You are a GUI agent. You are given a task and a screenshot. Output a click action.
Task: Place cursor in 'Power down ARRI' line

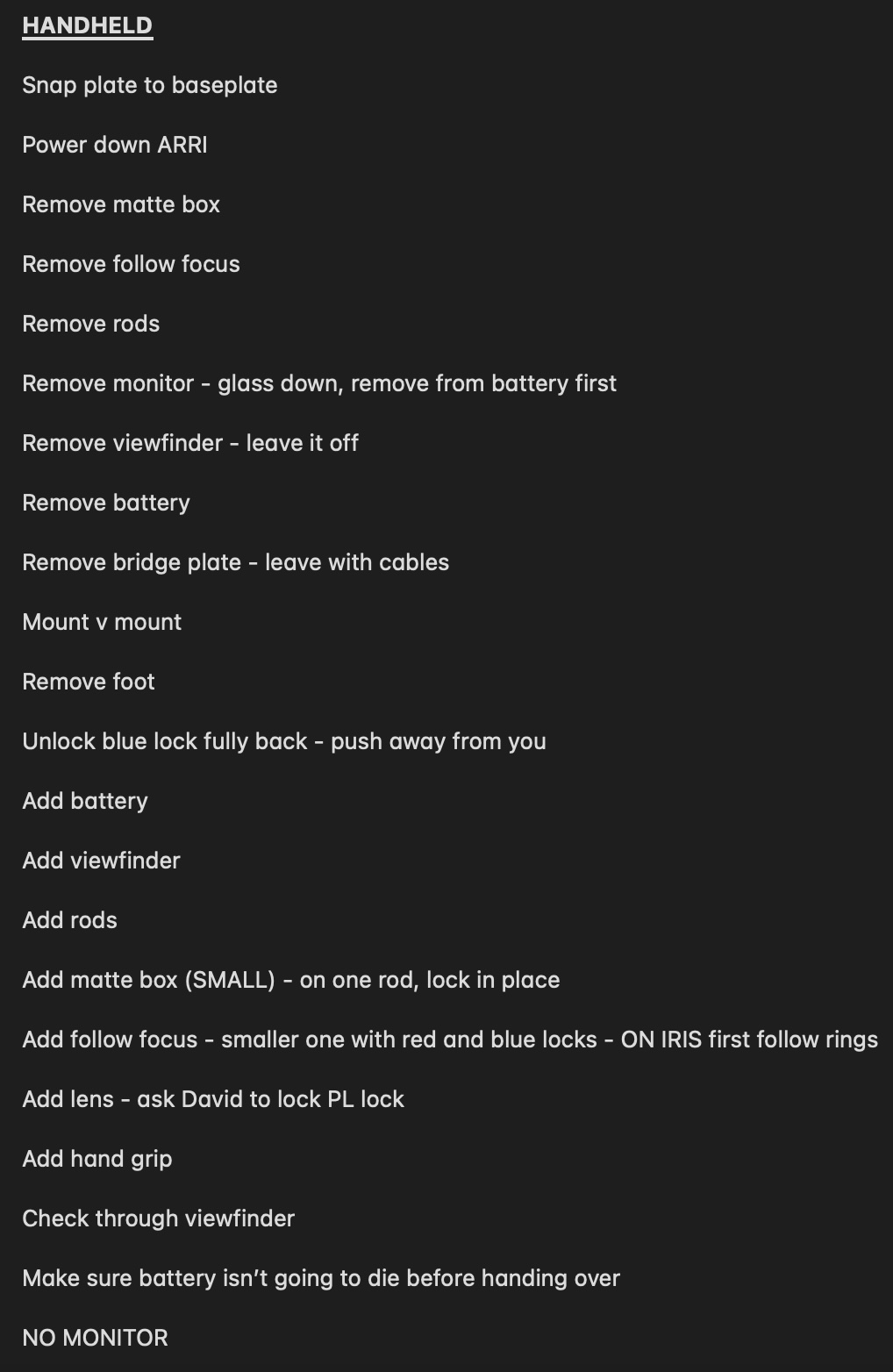point(115,145)
